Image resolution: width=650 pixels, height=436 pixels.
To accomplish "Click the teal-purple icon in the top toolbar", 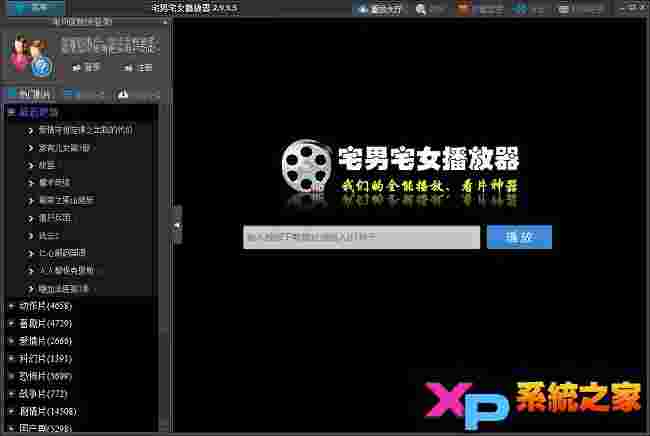I will coord(519,9).
